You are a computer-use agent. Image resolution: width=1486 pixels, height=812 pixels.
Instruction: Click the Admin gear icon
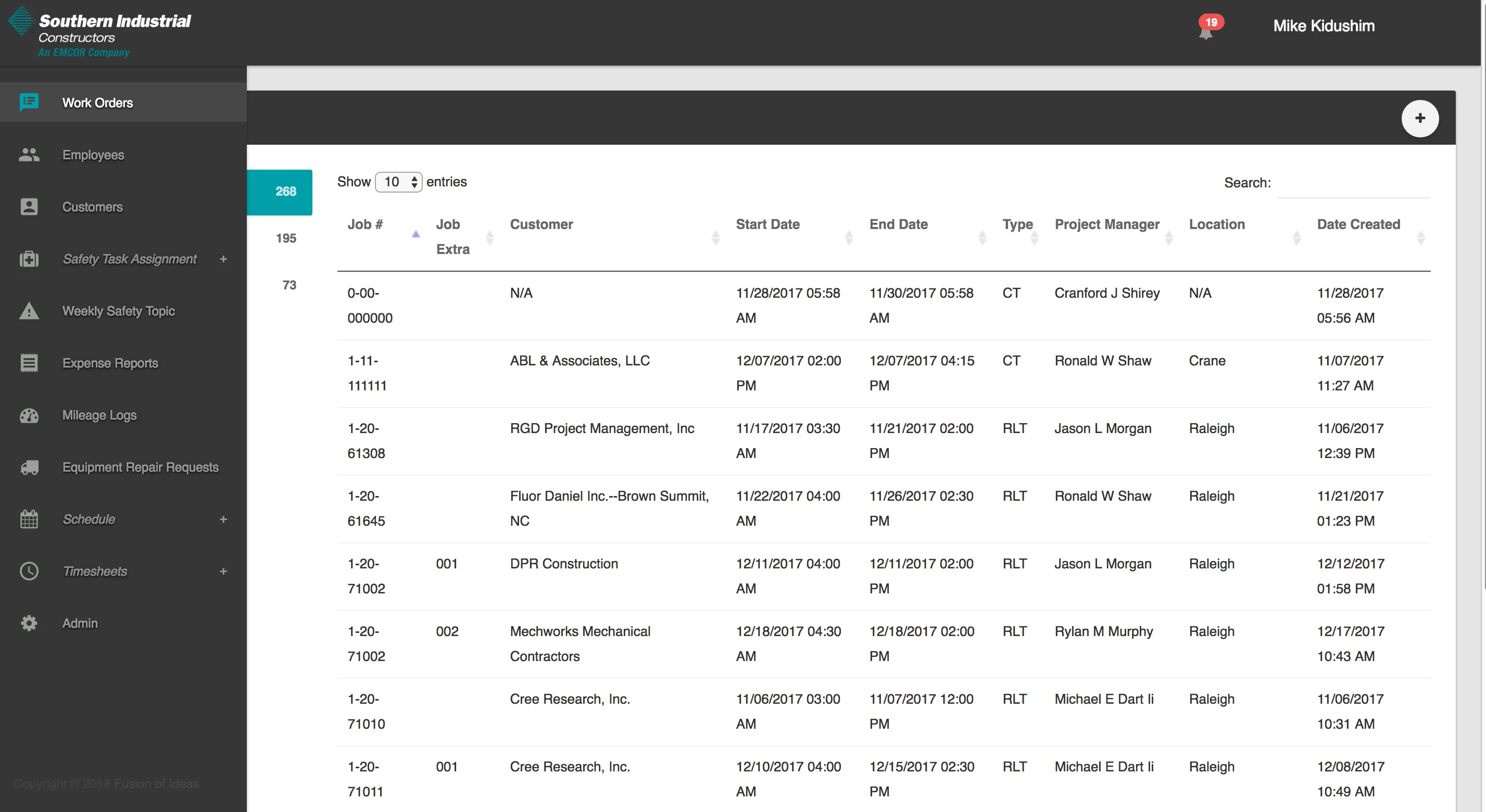[29, 624]
